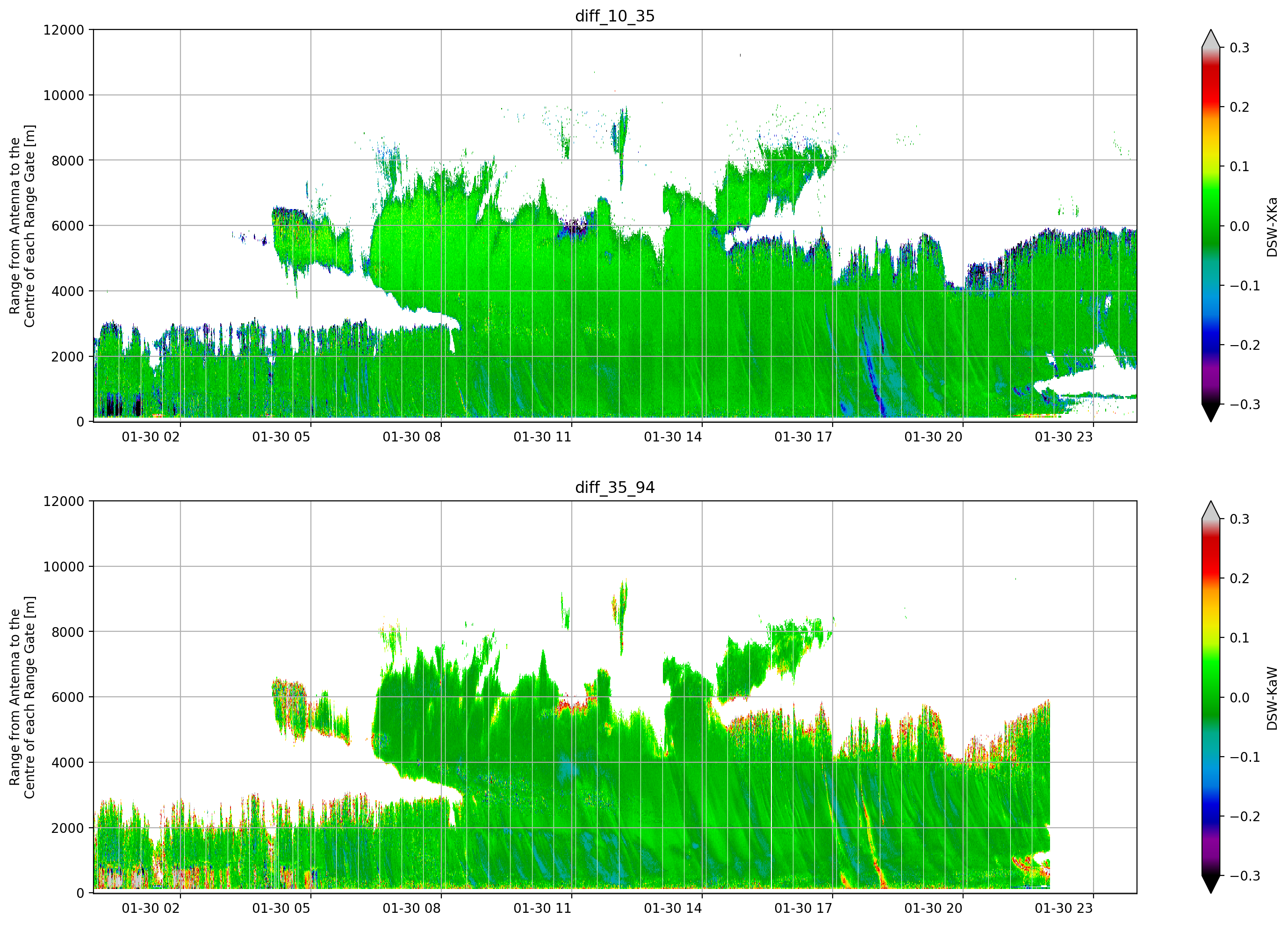The image size is (1288, 925).
Task: Click the −0.2 tick on DSW-KaW colorbar
Action: click(x=1245, y=817)
